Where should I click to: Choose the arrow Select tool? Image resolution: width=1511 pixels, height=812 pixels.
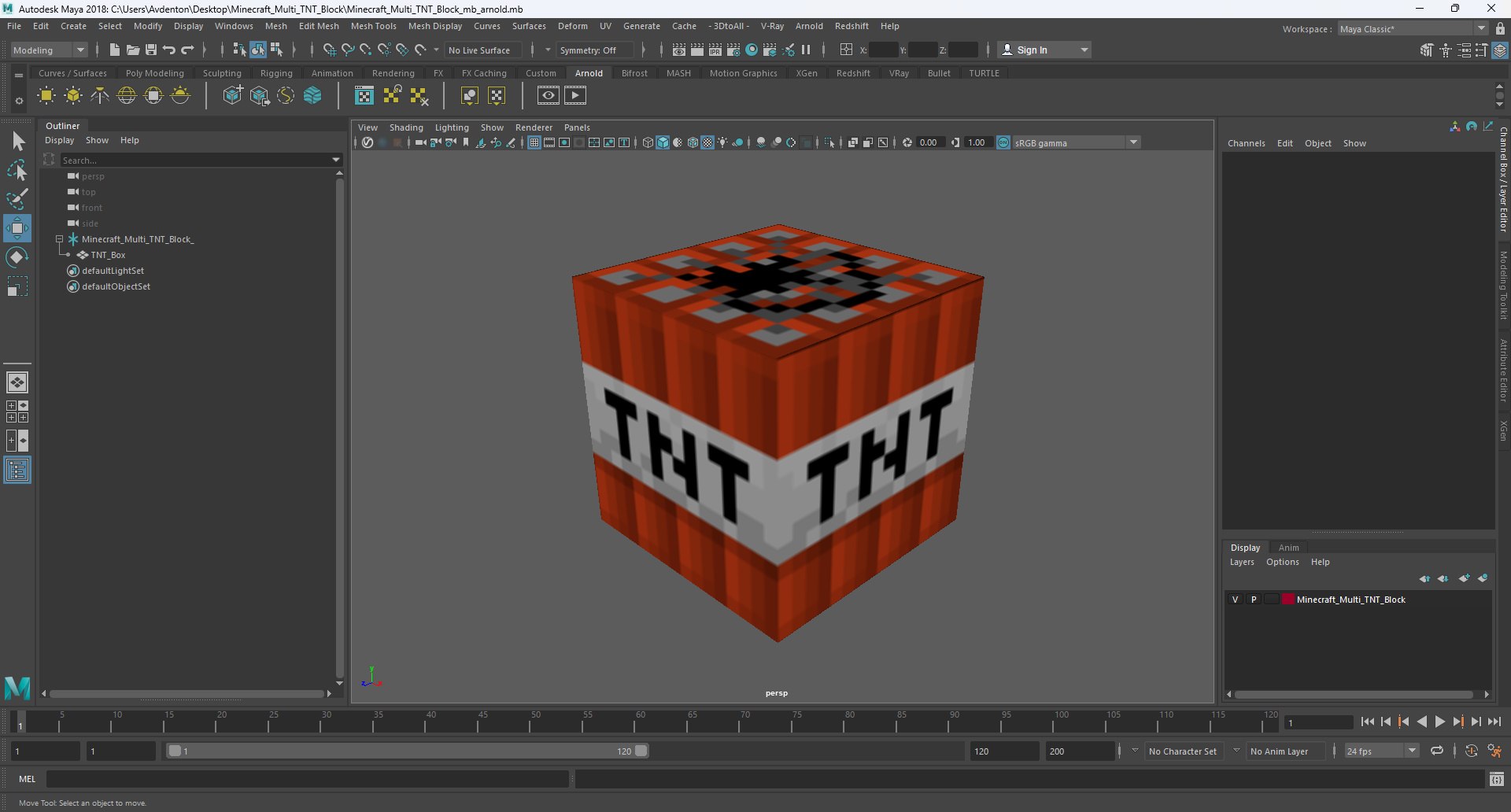17,142
